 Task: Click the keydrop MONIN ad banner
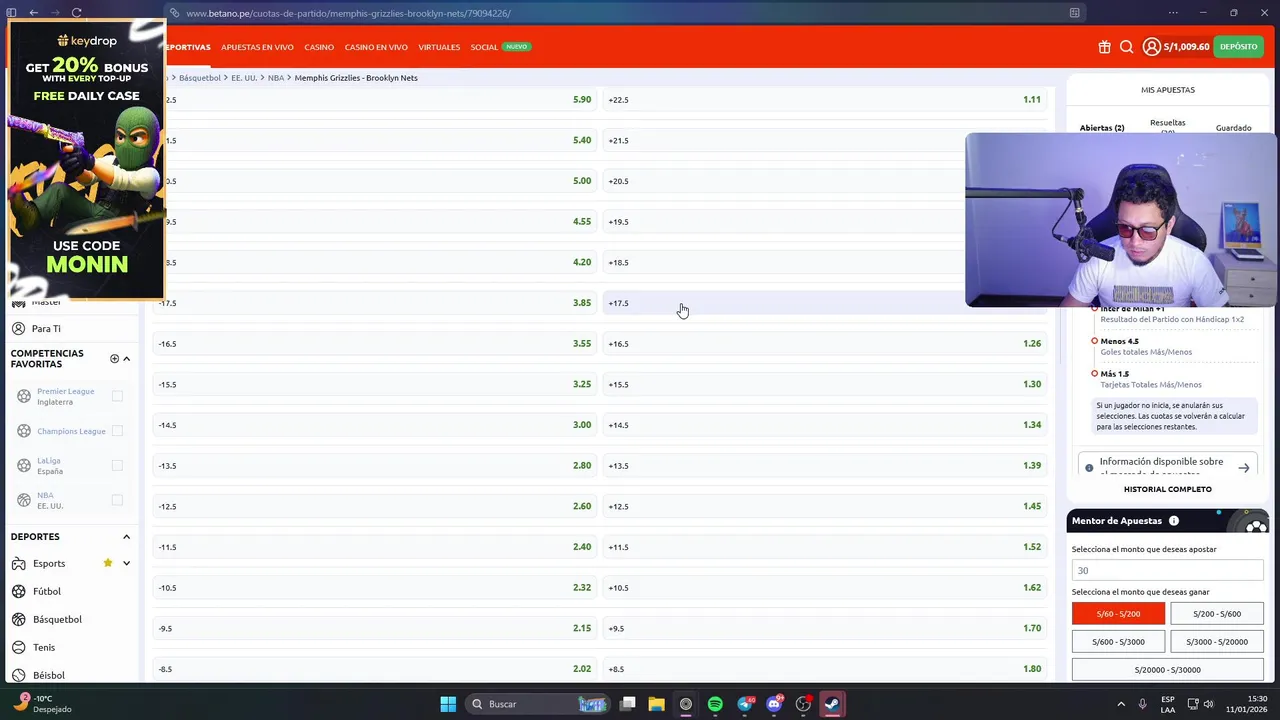pos(86,160)
